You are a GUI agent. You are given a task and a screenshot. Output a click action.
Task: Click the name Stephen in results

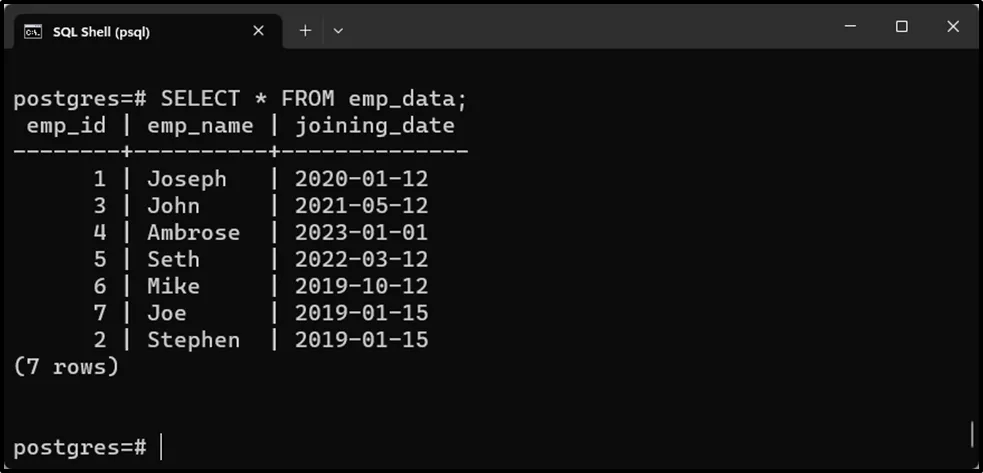(x=193, y=340)
